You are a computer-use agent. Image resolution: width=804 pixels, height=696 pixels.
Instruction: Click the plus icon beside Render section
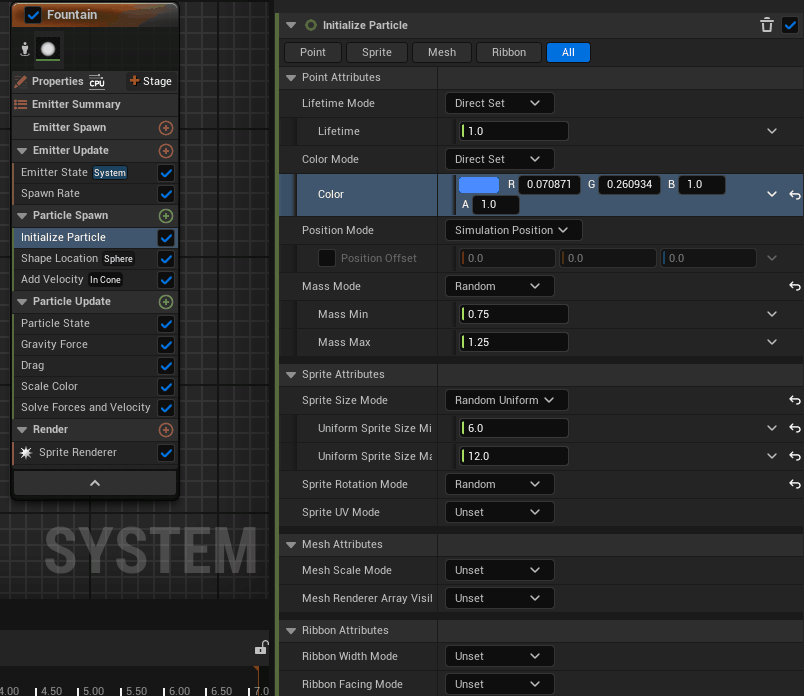[x=166, y=430]
